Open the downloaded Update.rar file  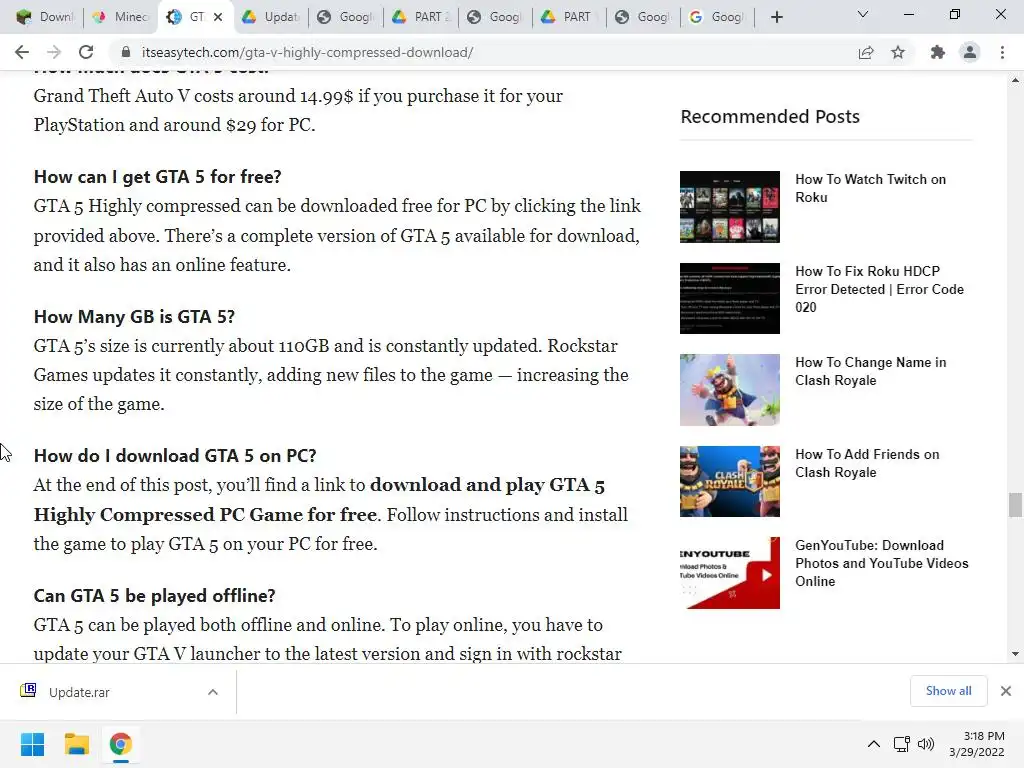click(78, 692)
